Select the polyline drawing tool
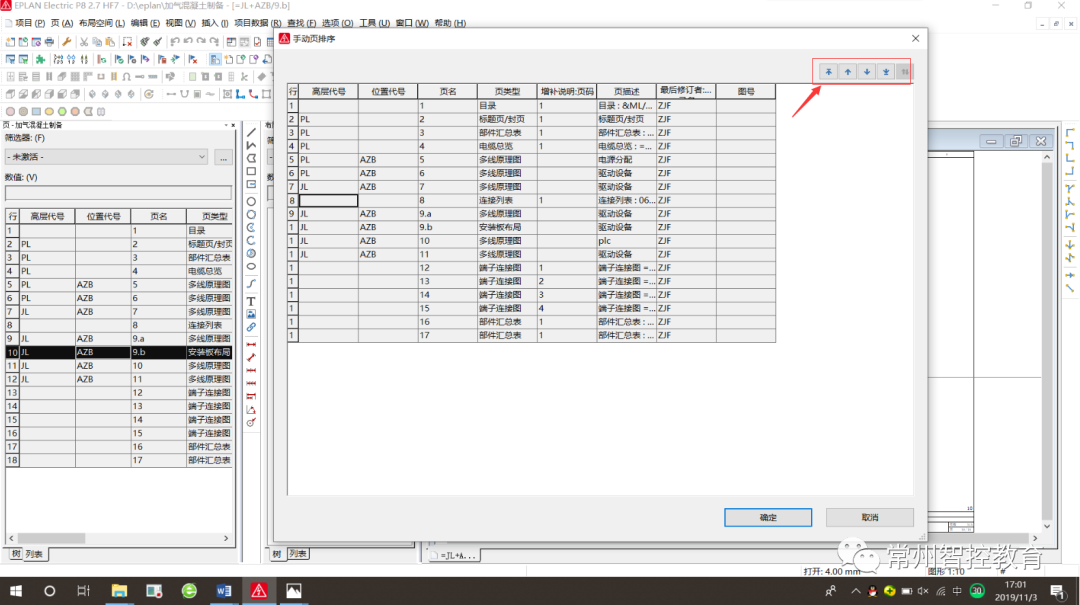The width and height of the screenshot is (1080, 605). coord(251,145)
